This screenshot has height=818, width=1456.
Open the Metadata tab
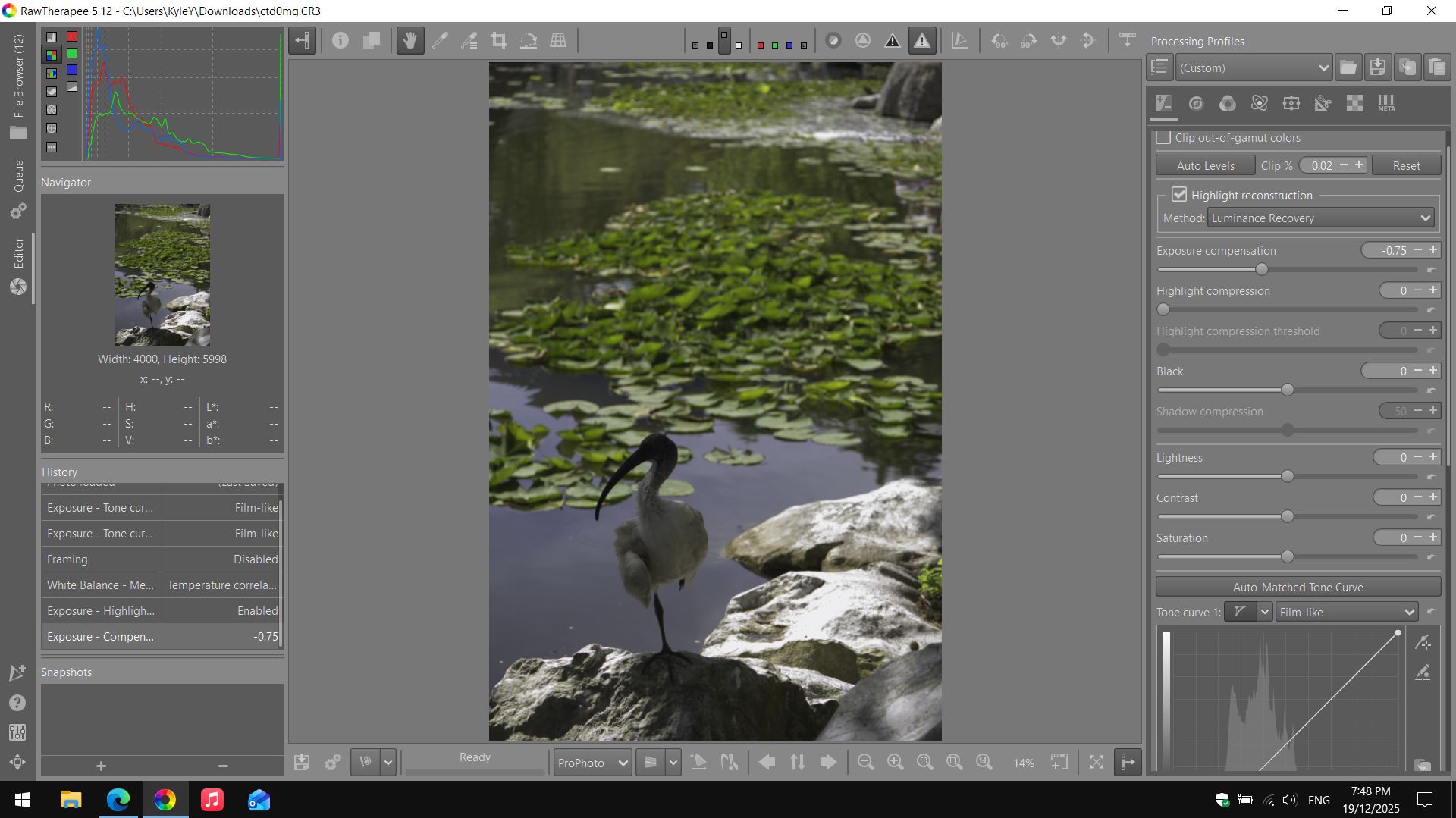point(1387,104)
